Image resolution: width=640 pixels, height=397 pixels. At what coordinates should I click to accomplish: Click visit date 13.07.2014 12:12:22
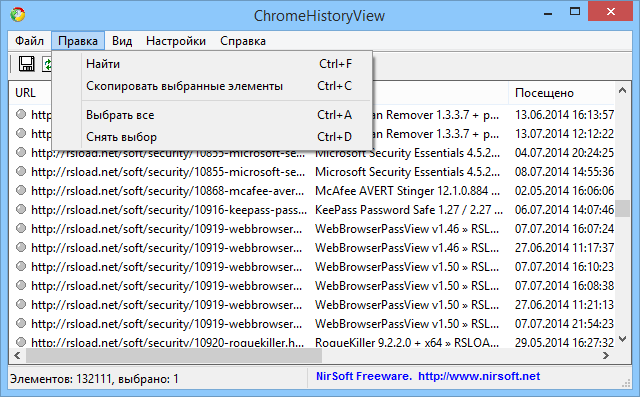pos(564,133)
